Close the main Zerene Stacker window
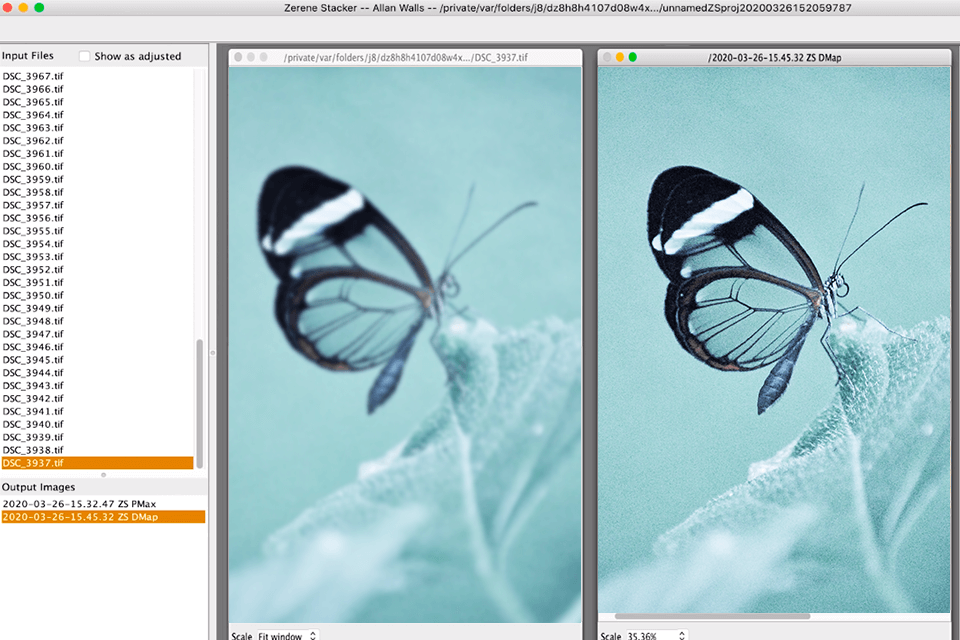The image size is (960, 640). pyautogui.click(x=7, y=7)
